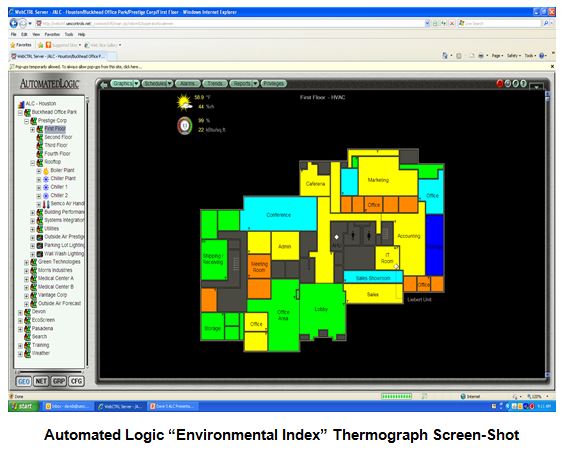Screen dimensions: 563x449
Task: Click the Windows Start button
Action: click(23, 406)
